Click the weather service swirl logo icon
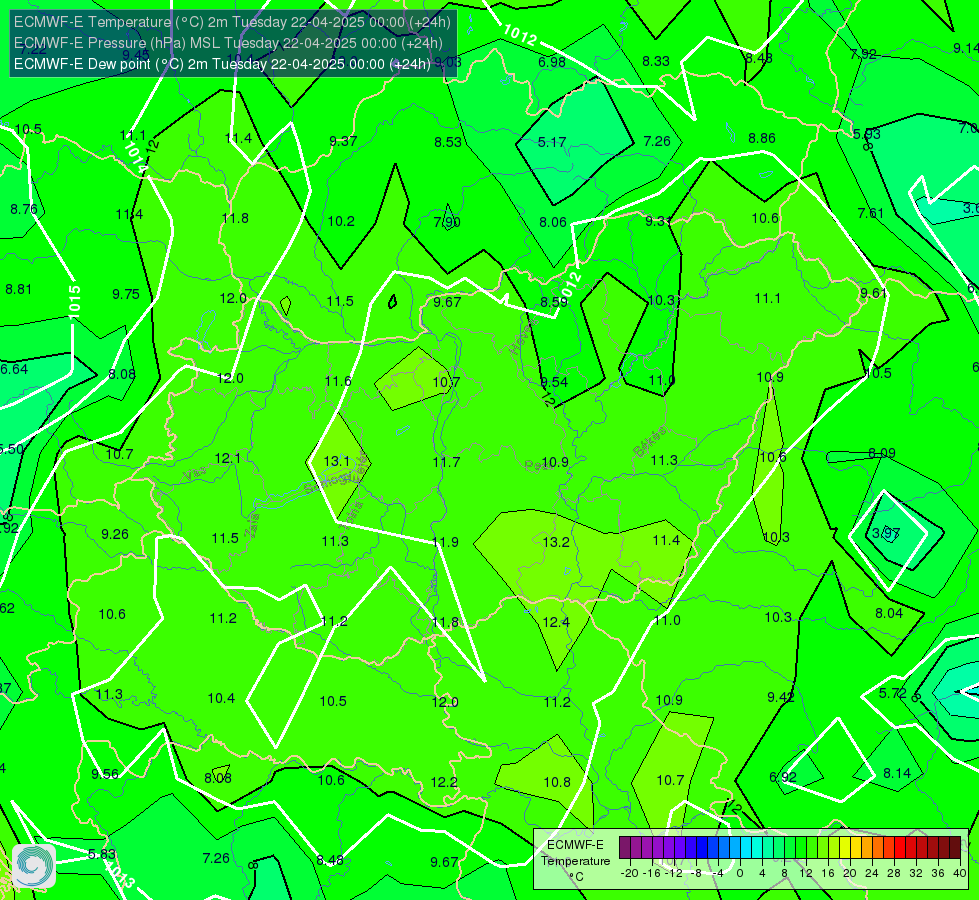Image resolution: width=979 pixels, height=900 pixels. 34,865
